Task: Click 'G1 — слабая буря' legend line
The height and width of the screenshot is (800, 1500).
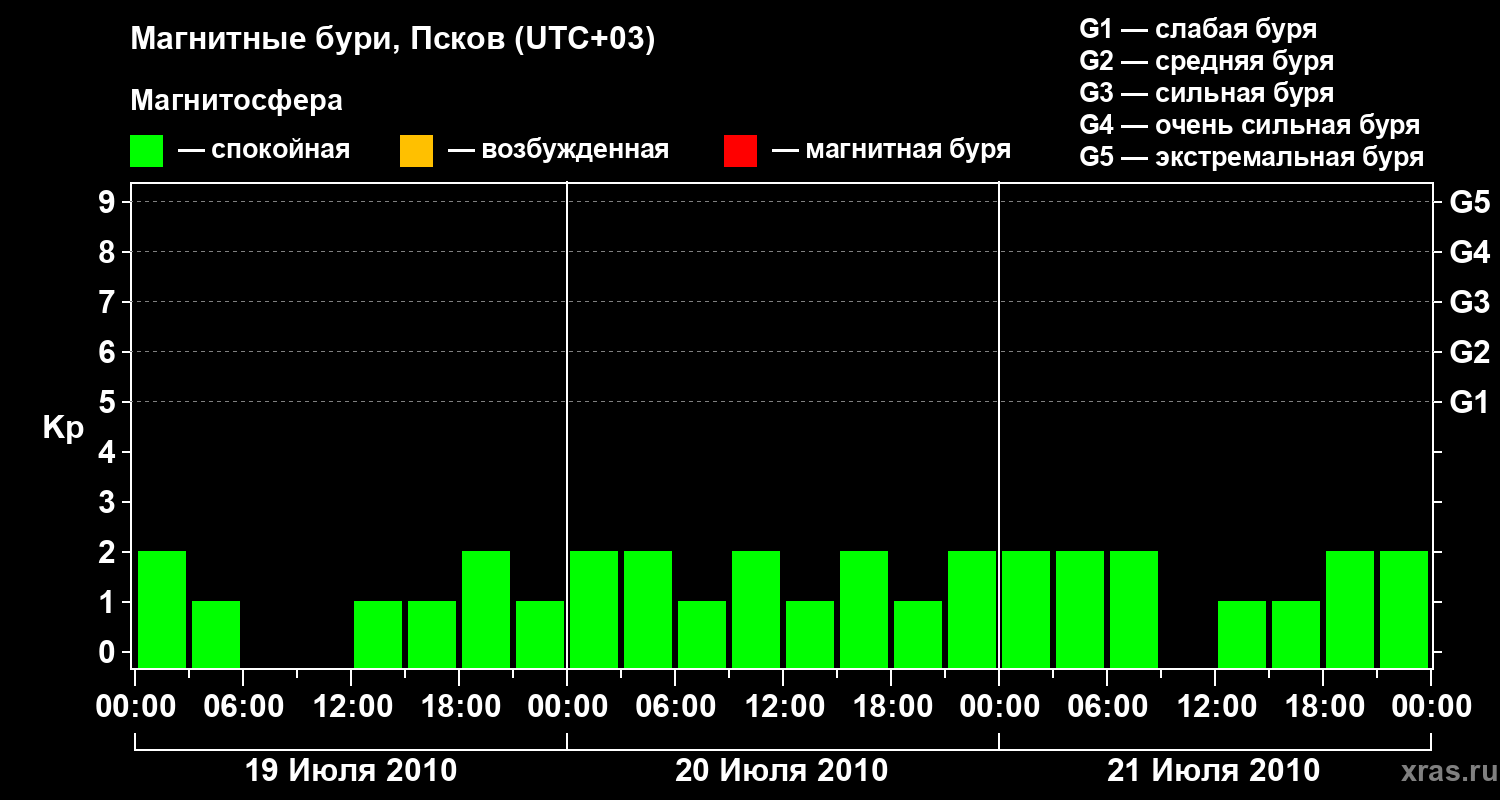Action: coord(1198,29)
